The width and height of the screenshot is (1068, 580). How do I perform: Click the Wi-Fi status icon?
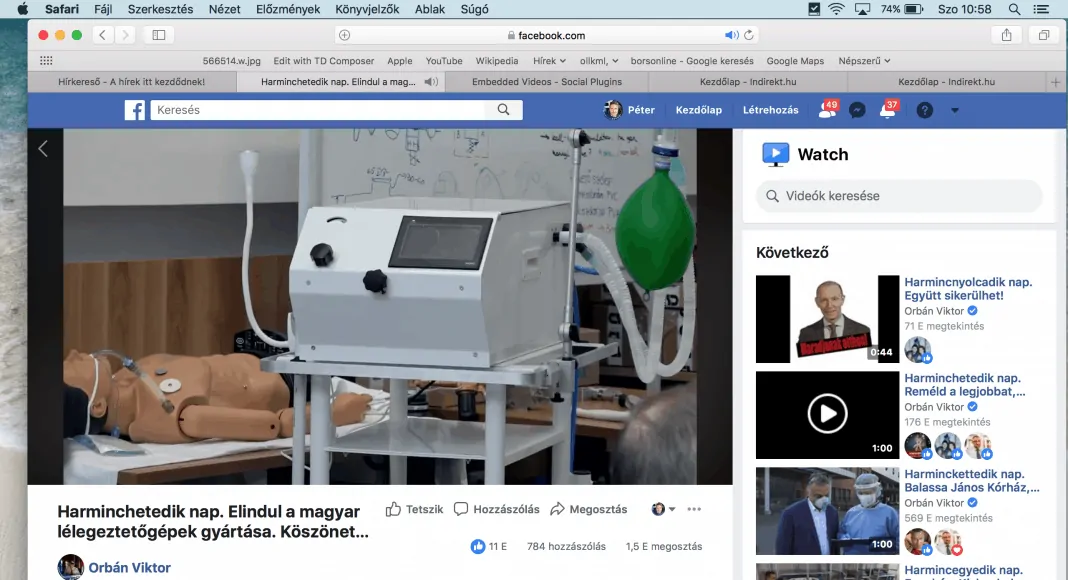click(x=836, y=9)
